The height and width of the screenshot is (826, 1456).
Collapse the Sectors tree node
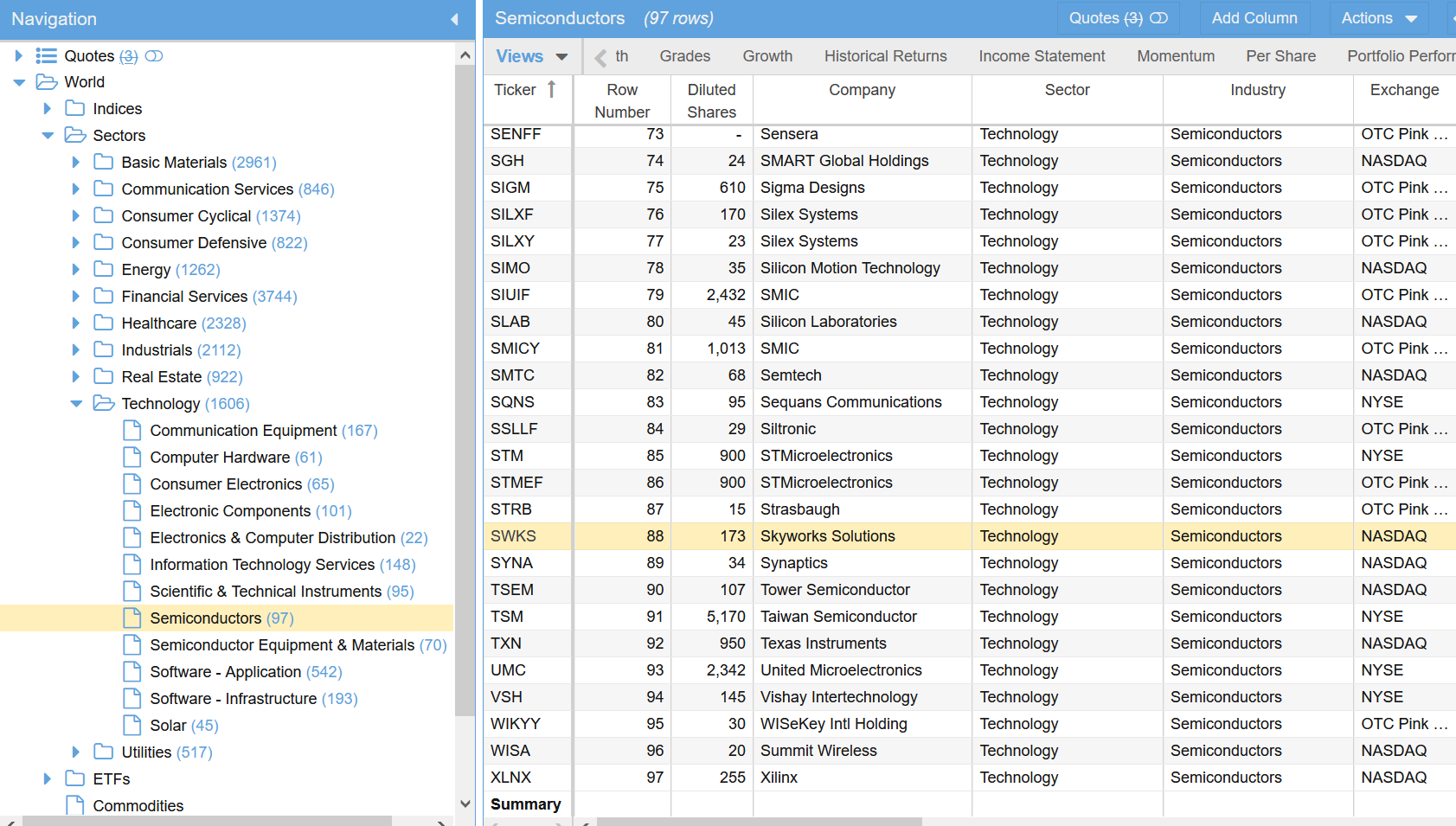coord(48,135)
